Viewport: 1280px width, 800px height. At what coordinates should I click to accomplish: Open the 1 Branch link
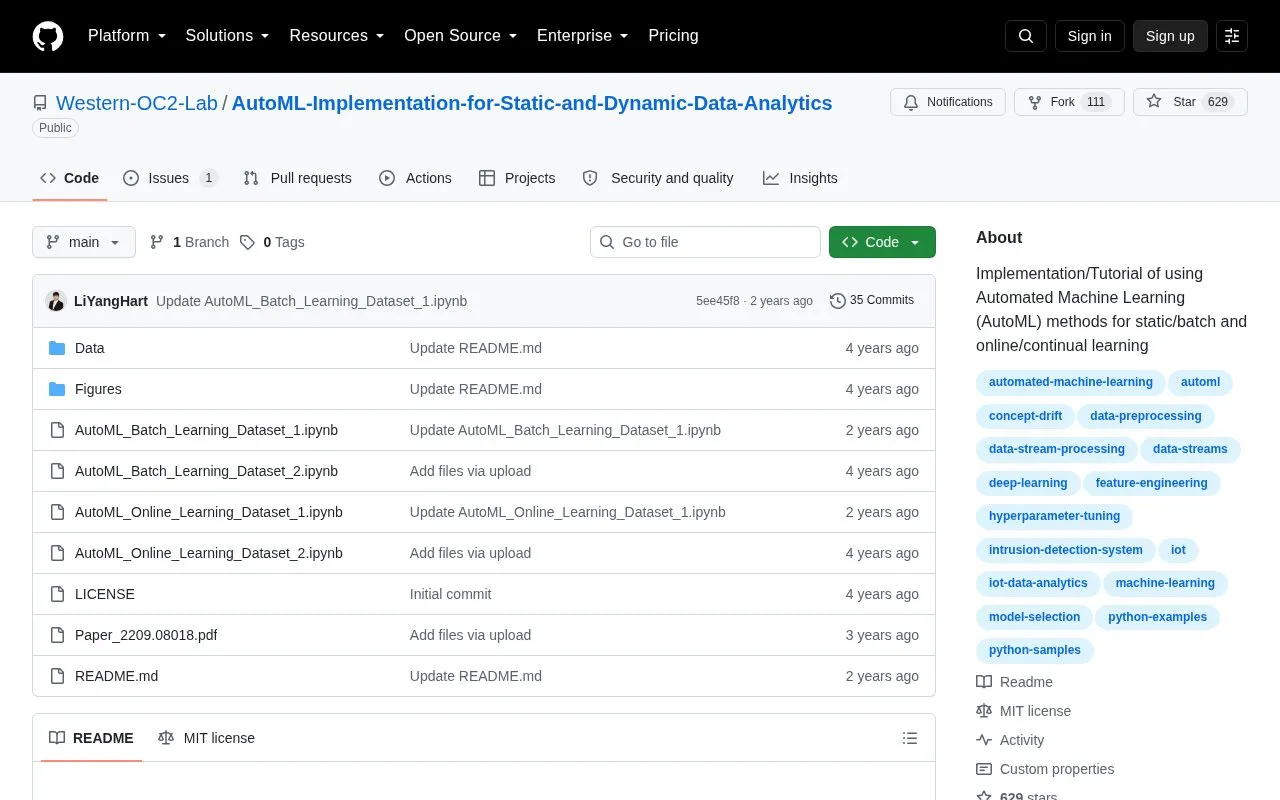pos(189,242)
